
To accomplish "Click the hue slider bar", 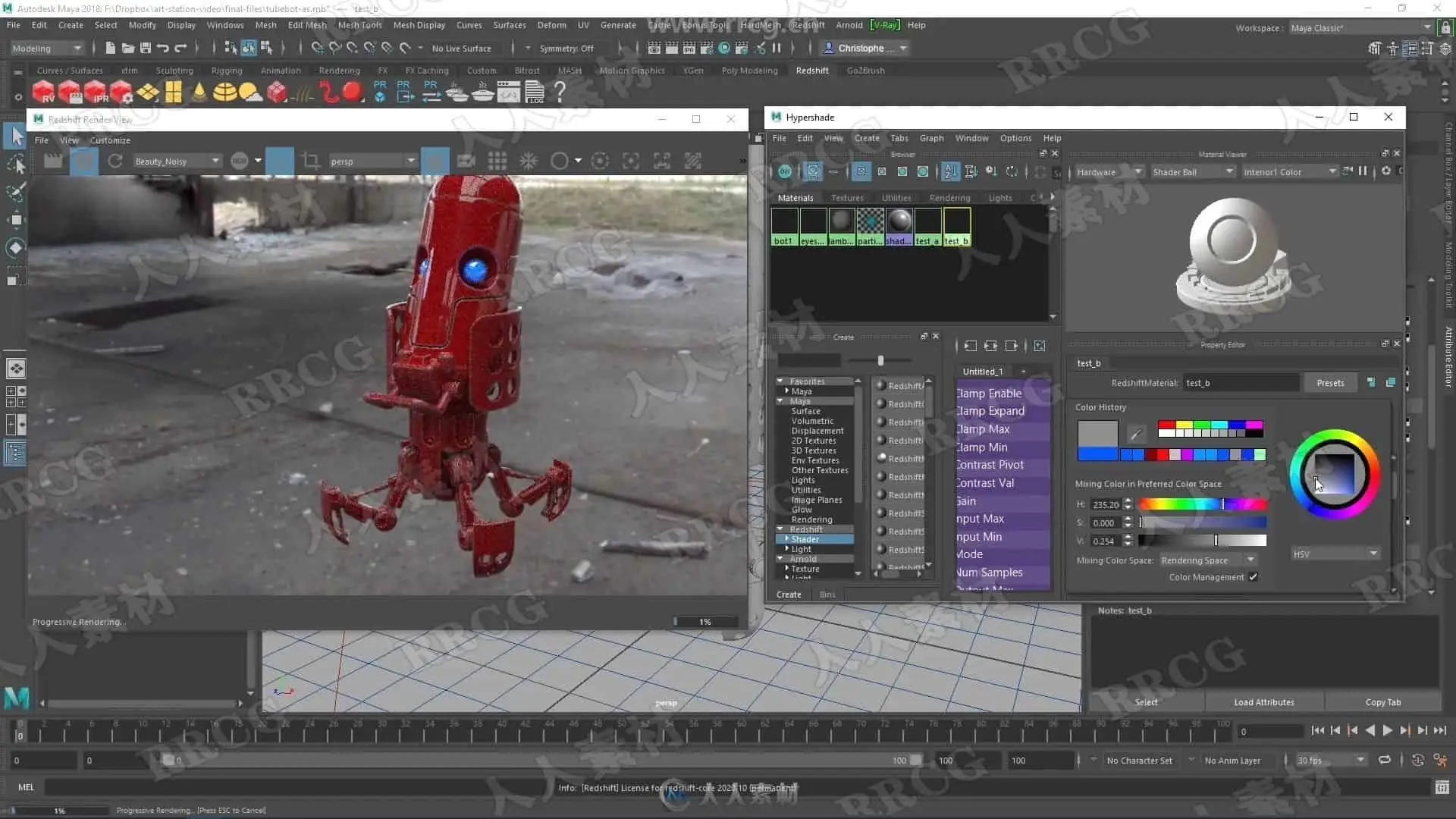I will [x=1202, y=504].
